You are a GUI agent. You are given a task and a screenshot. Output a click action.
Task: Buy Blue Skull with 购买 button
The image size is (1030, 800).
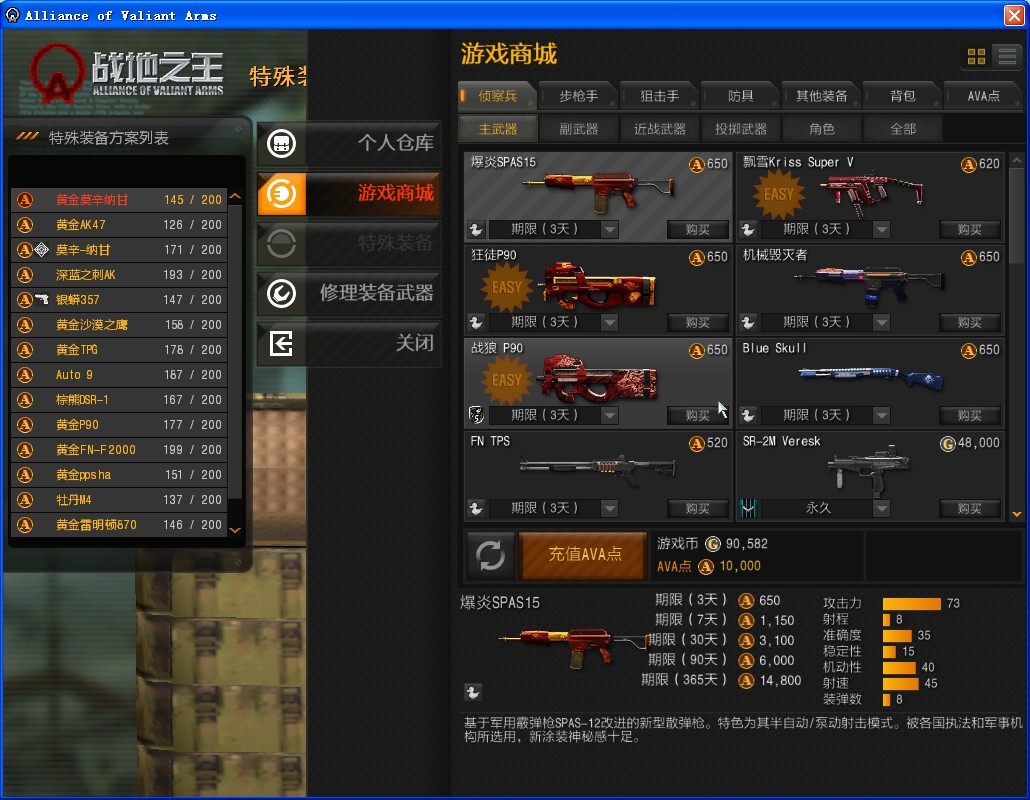(970, 415)
